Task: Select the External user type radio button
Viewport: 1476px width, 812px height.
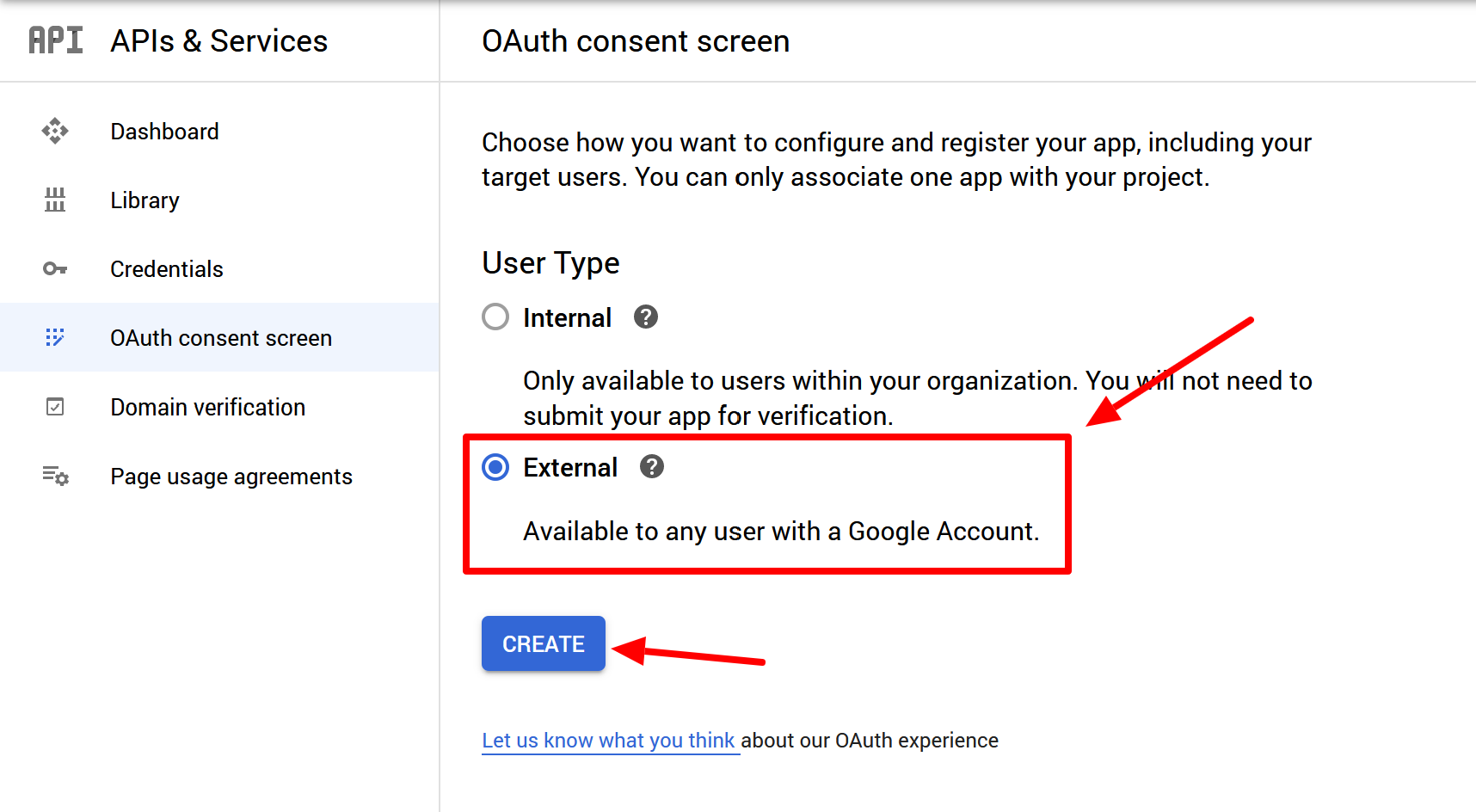Action: tap(495, 467)
